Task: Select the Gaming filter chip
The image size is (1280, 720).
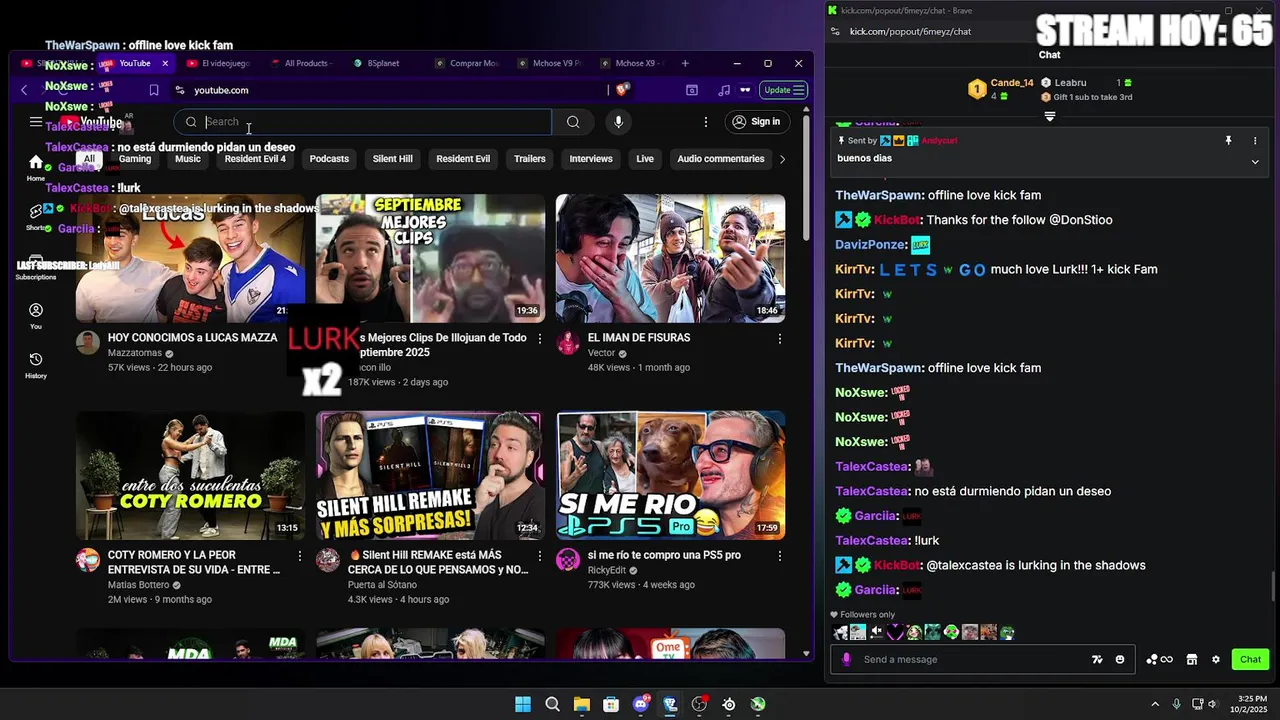Action: point(135,159)
